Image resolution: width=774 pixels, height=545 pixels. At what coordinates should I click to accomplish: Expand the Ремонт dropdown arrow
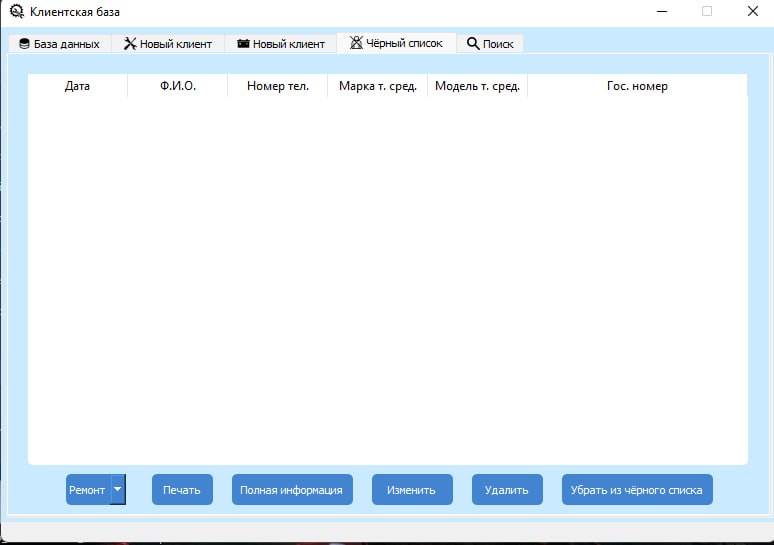[118, 489]
